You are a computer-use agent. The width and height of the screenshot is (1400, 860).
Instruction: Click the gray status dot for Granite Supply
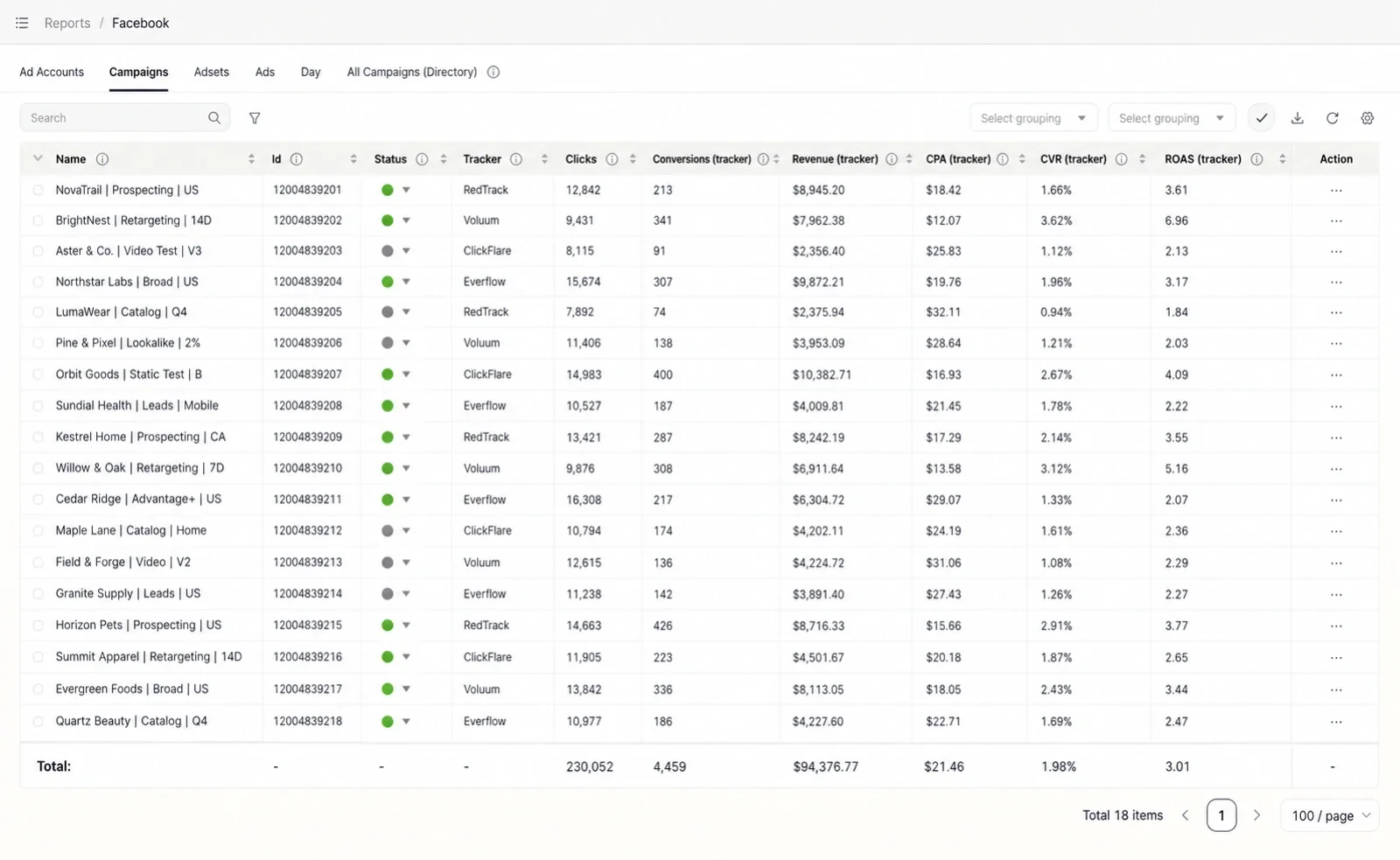[387, 594]
